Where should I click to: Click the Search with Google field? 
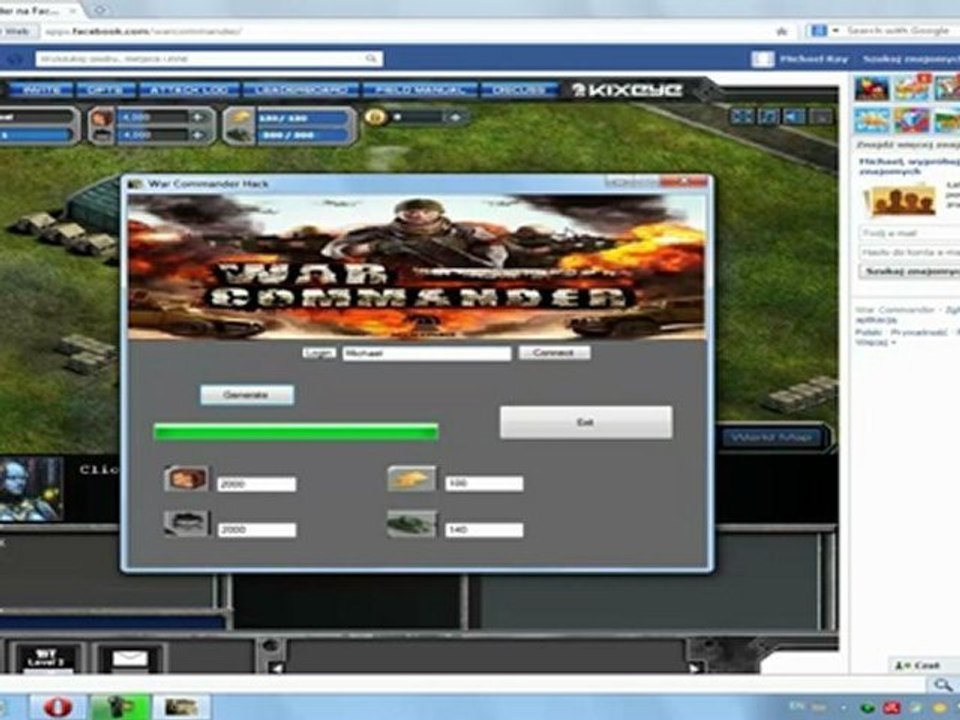point(900,31)
